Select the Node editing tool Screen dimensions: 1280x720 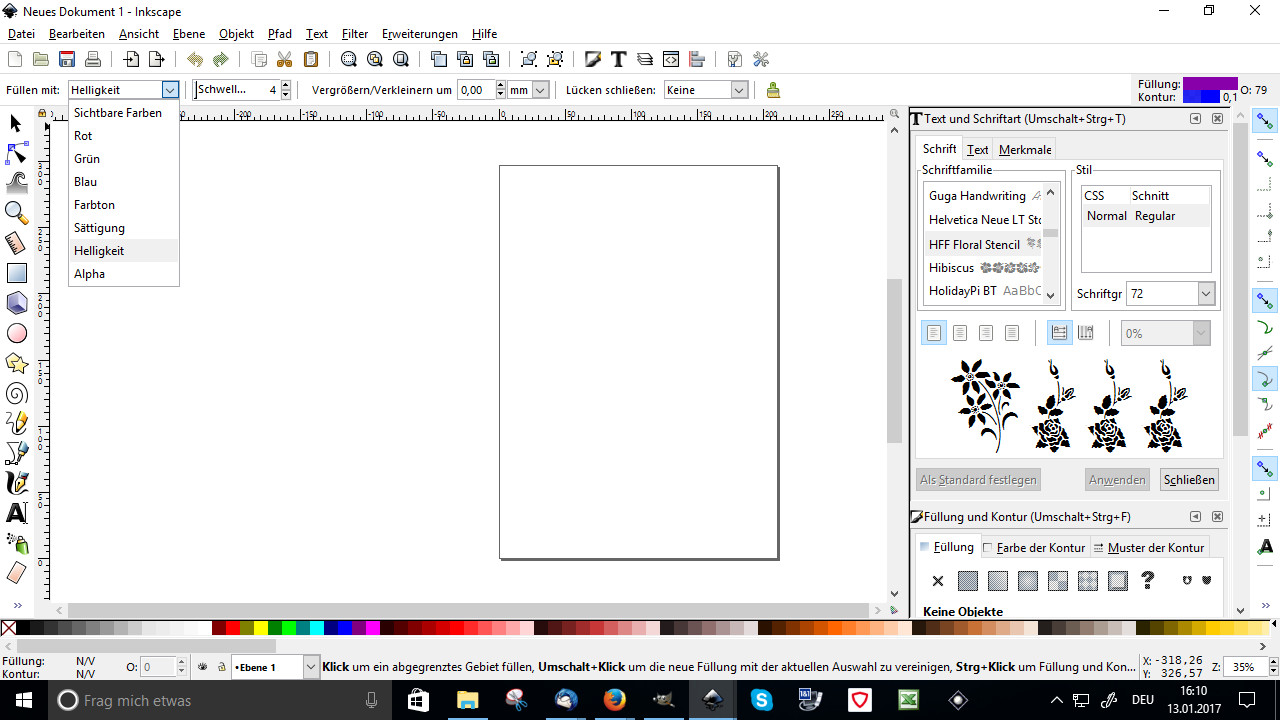pyautogui.click(x=17, y=153)
